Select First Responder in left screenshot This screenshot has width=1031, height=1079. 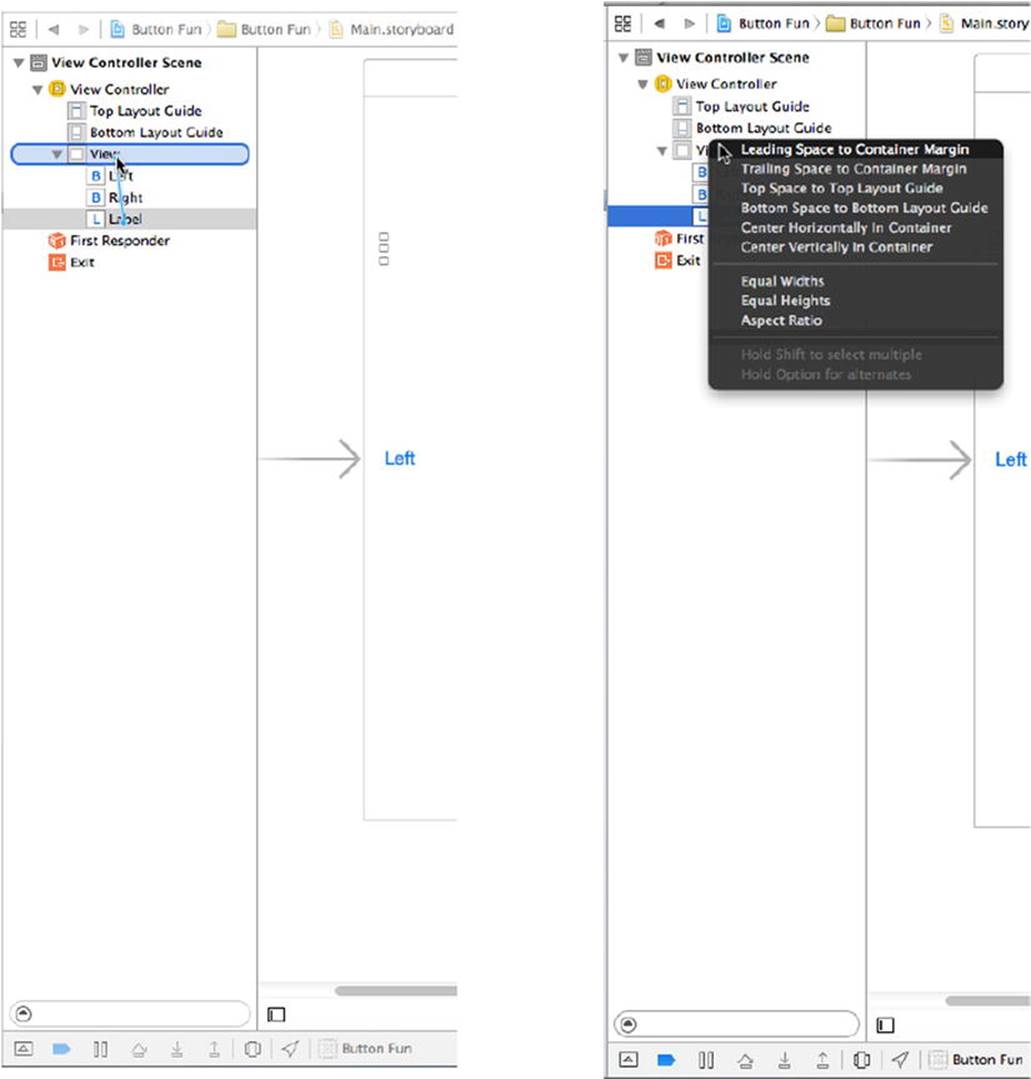(129, 240)
